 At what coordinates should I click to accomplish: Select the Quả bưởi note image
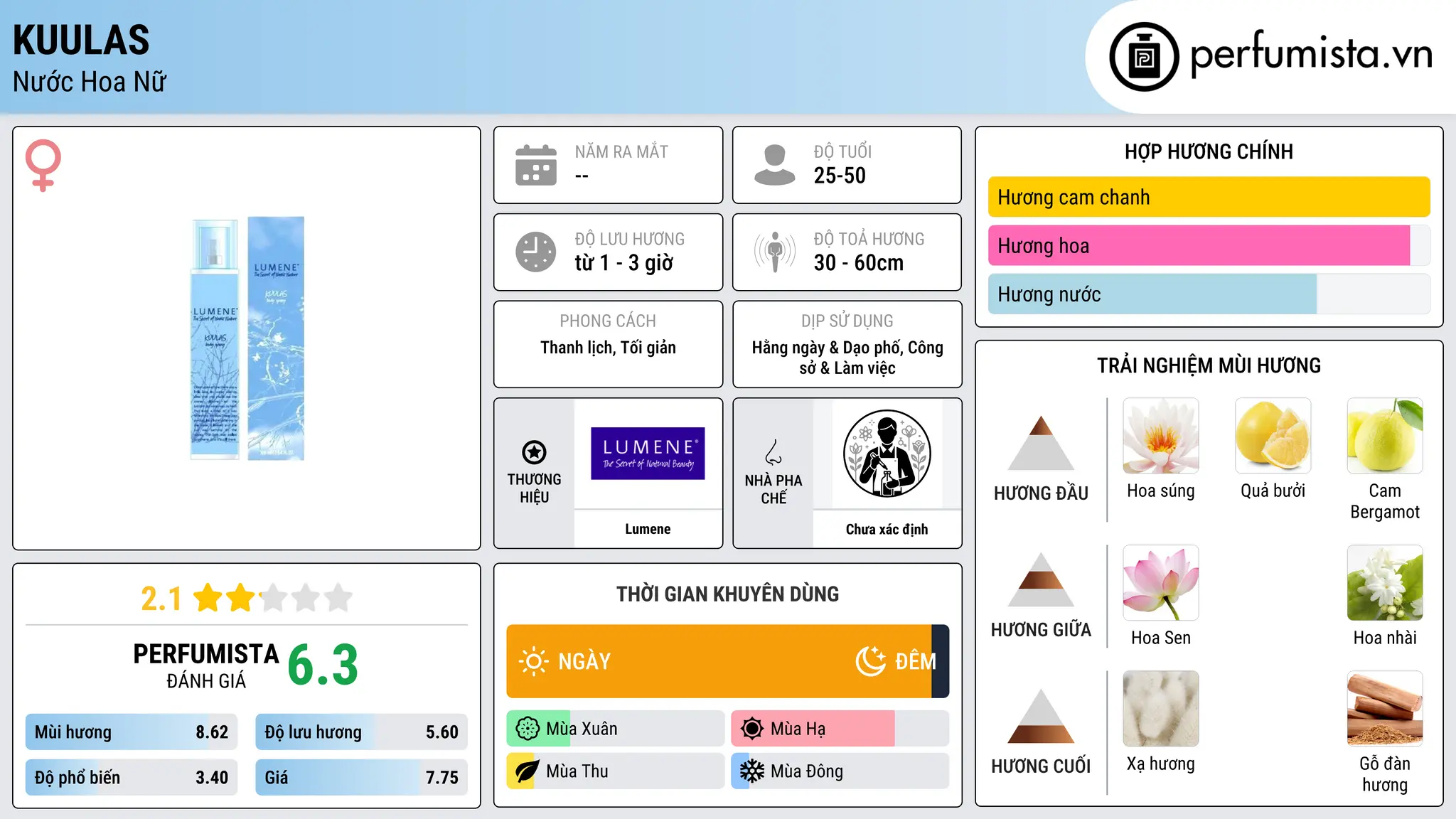[1273, 436]
